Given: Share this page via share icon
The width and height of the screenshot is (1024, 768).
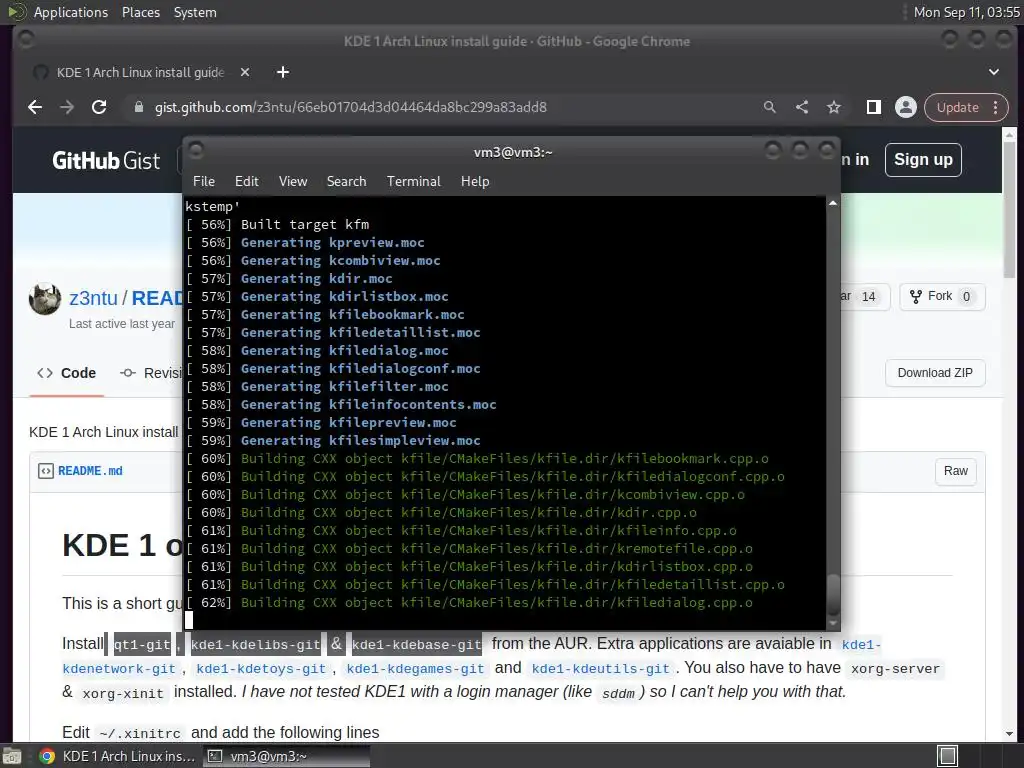Looking at the screenshot, I should [802, 107].
